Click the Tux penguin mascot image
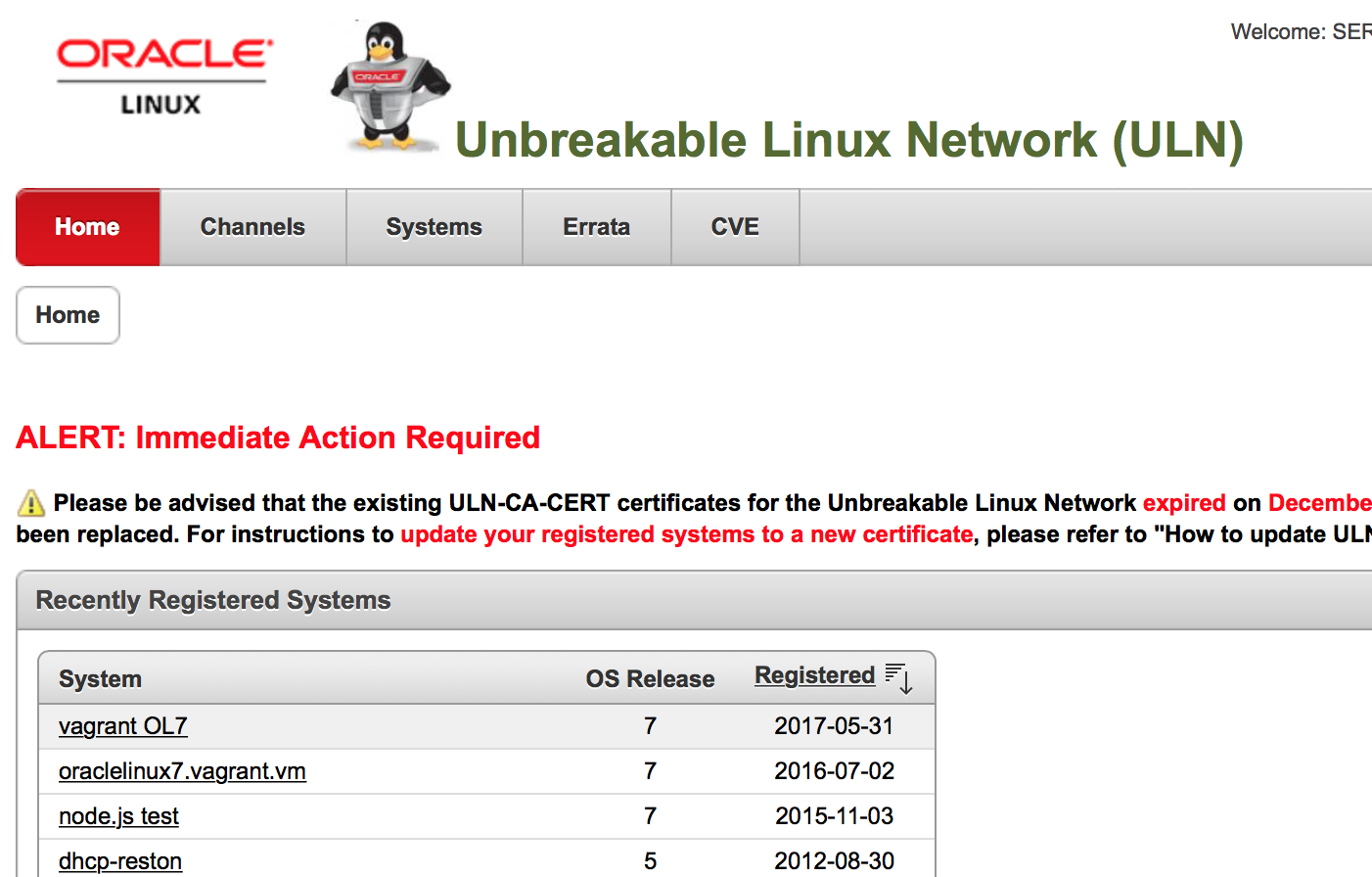 pyautogui.click(x=389, y=88)
